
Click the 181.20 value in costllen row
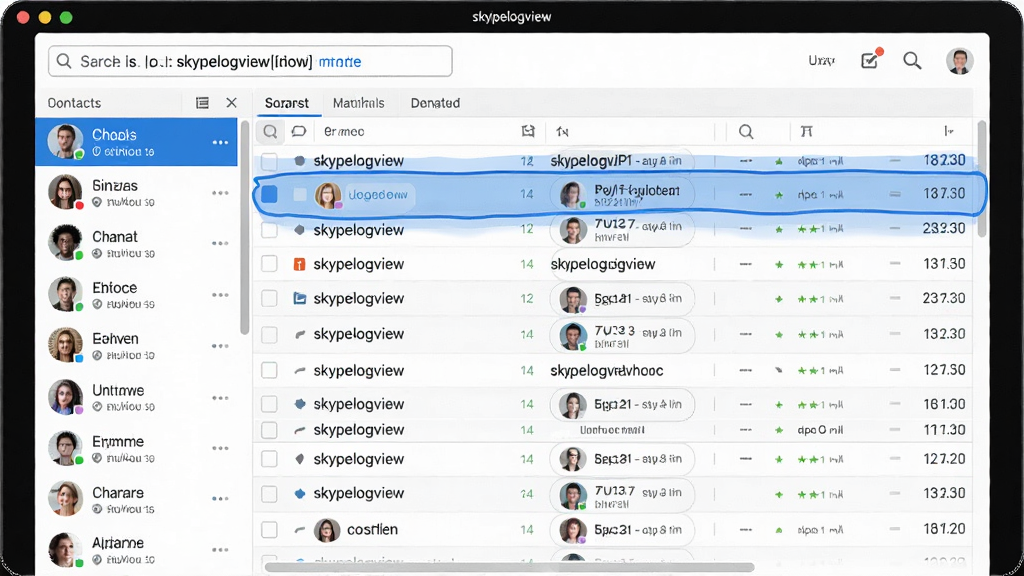pos(944,529)
